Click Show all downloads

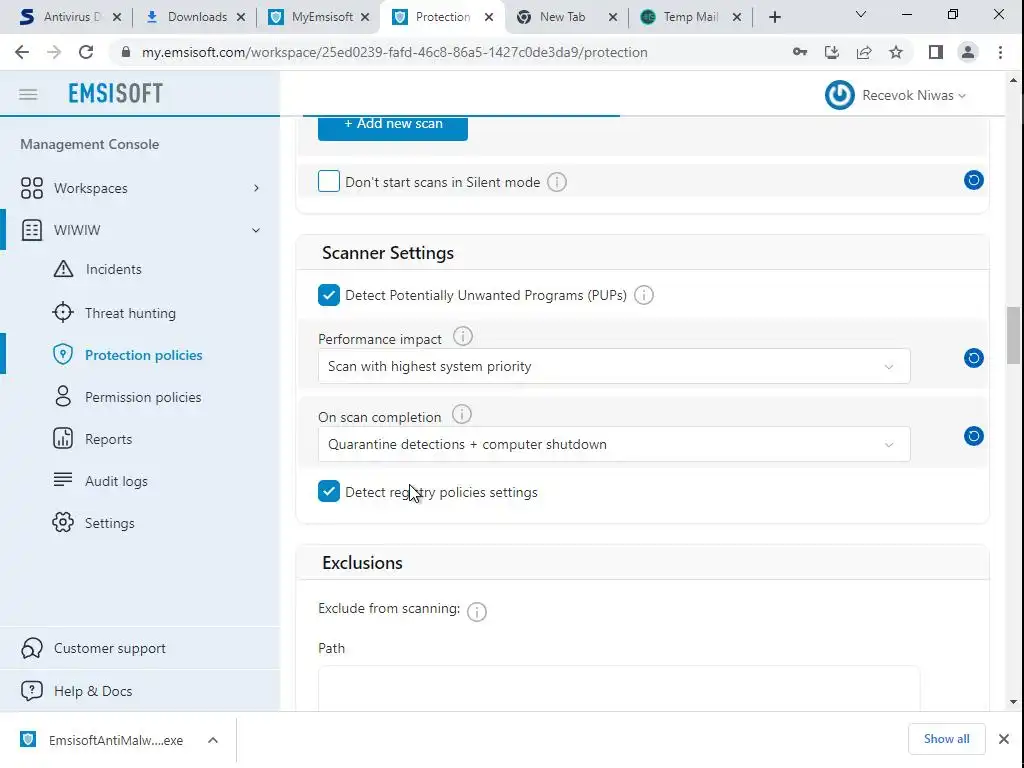[946, 739]
